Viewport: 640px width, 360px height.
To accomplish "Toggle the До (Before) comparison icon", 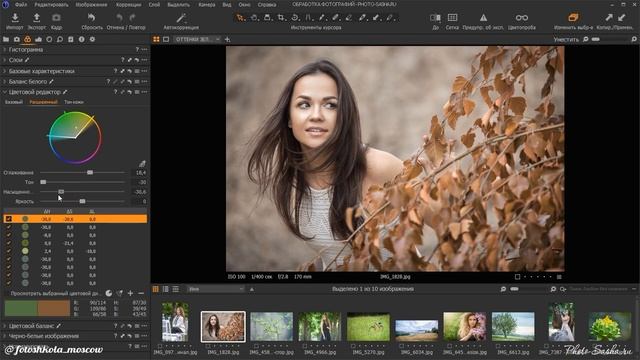I will pyautogui.click(x=435, y=18).
